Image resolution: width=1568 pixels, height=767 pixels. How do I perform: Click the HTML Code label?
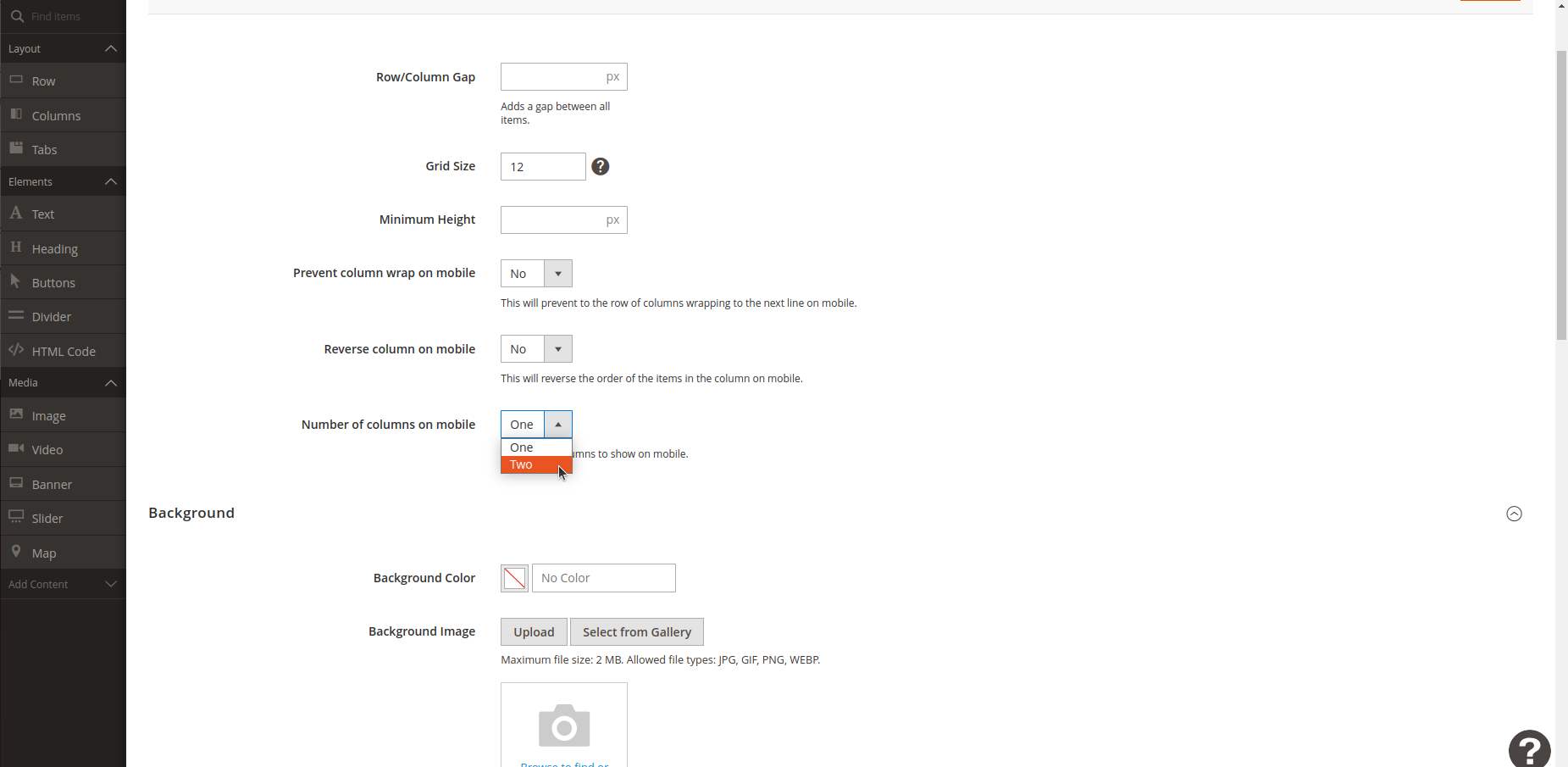(x=64, y=351)
